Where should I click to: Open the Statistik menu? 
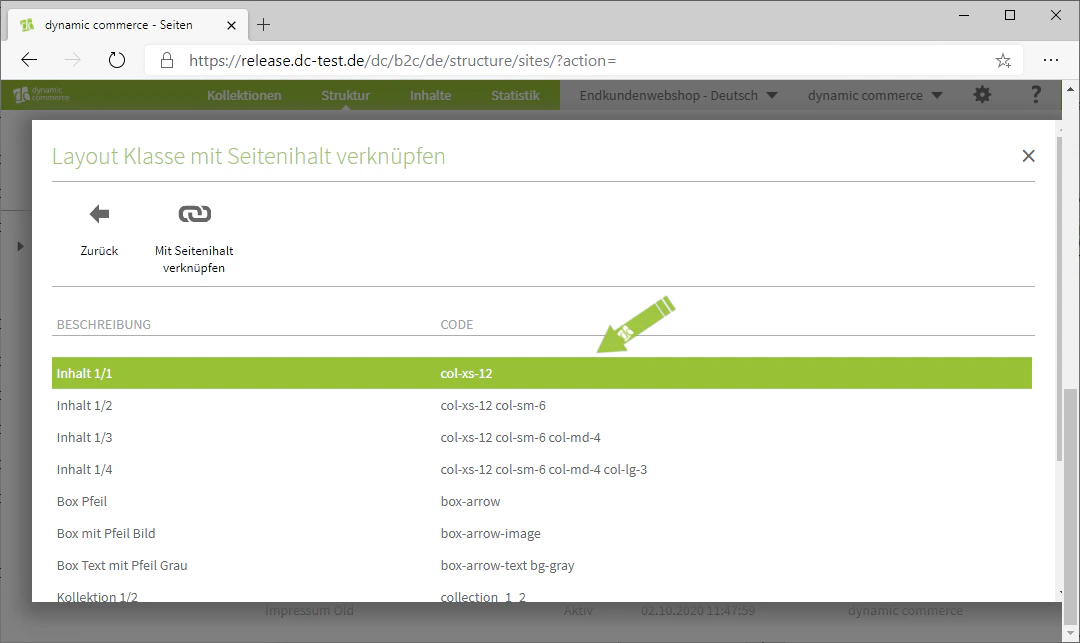515,95
